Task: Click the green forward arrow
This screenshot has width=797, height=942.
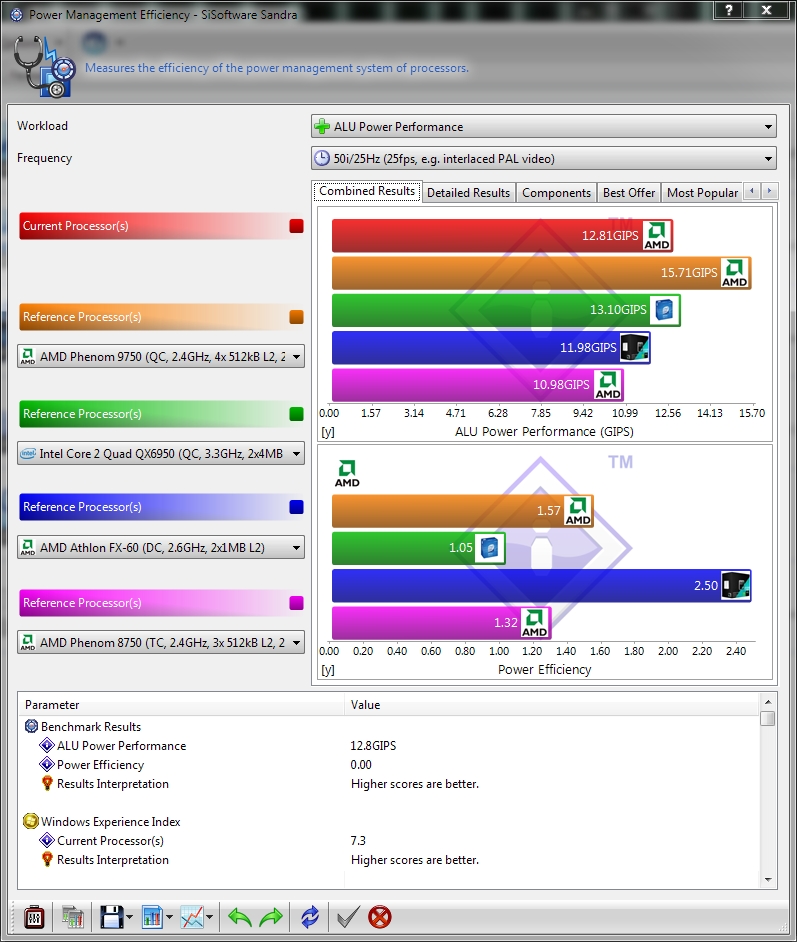Action: (271, 917)
